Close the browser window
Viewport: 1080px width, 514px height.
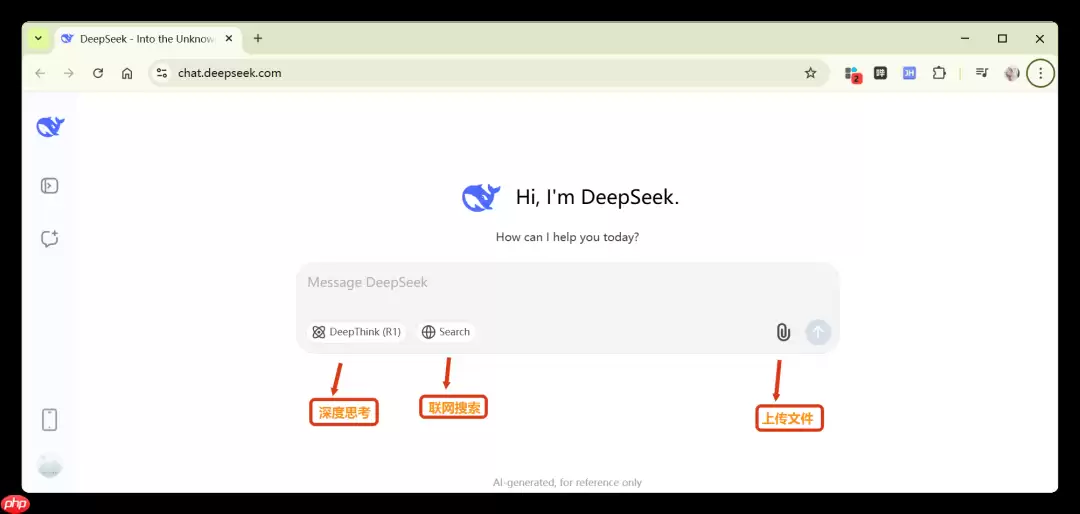point(1040,39)
